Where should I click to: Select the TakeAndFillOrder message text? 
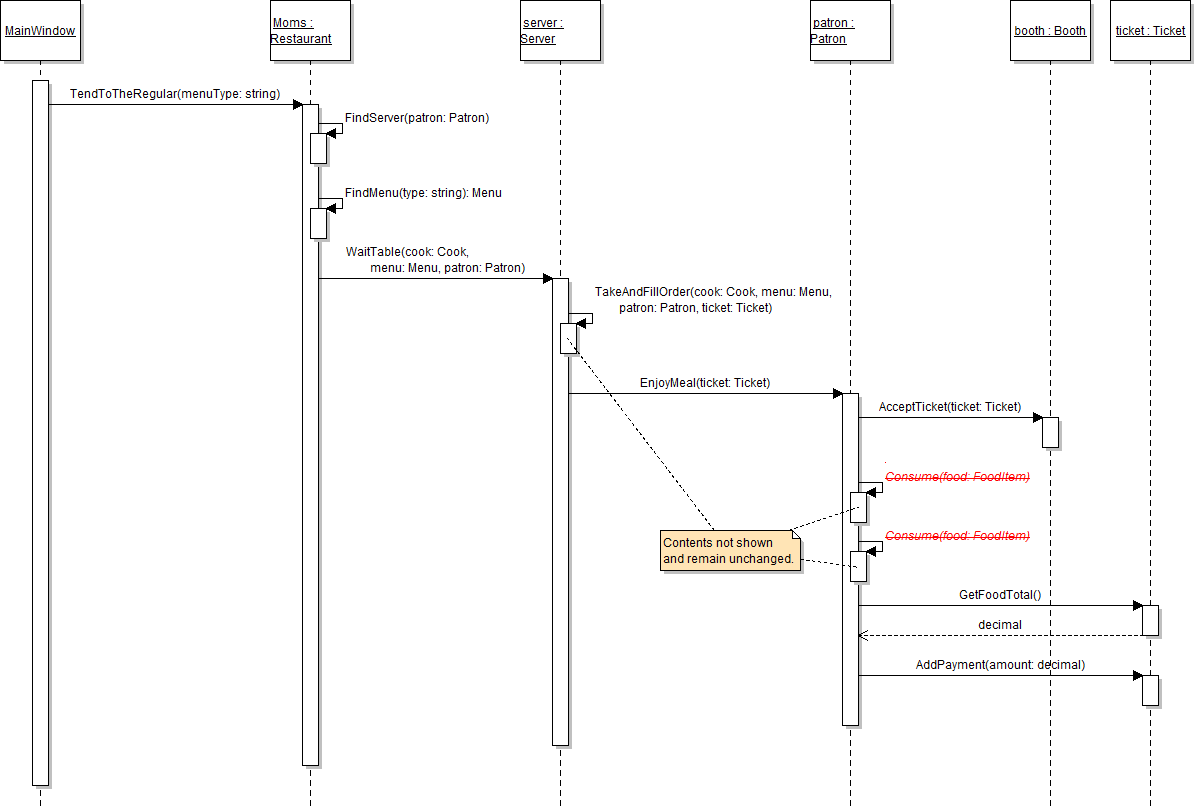coord(712,300)
